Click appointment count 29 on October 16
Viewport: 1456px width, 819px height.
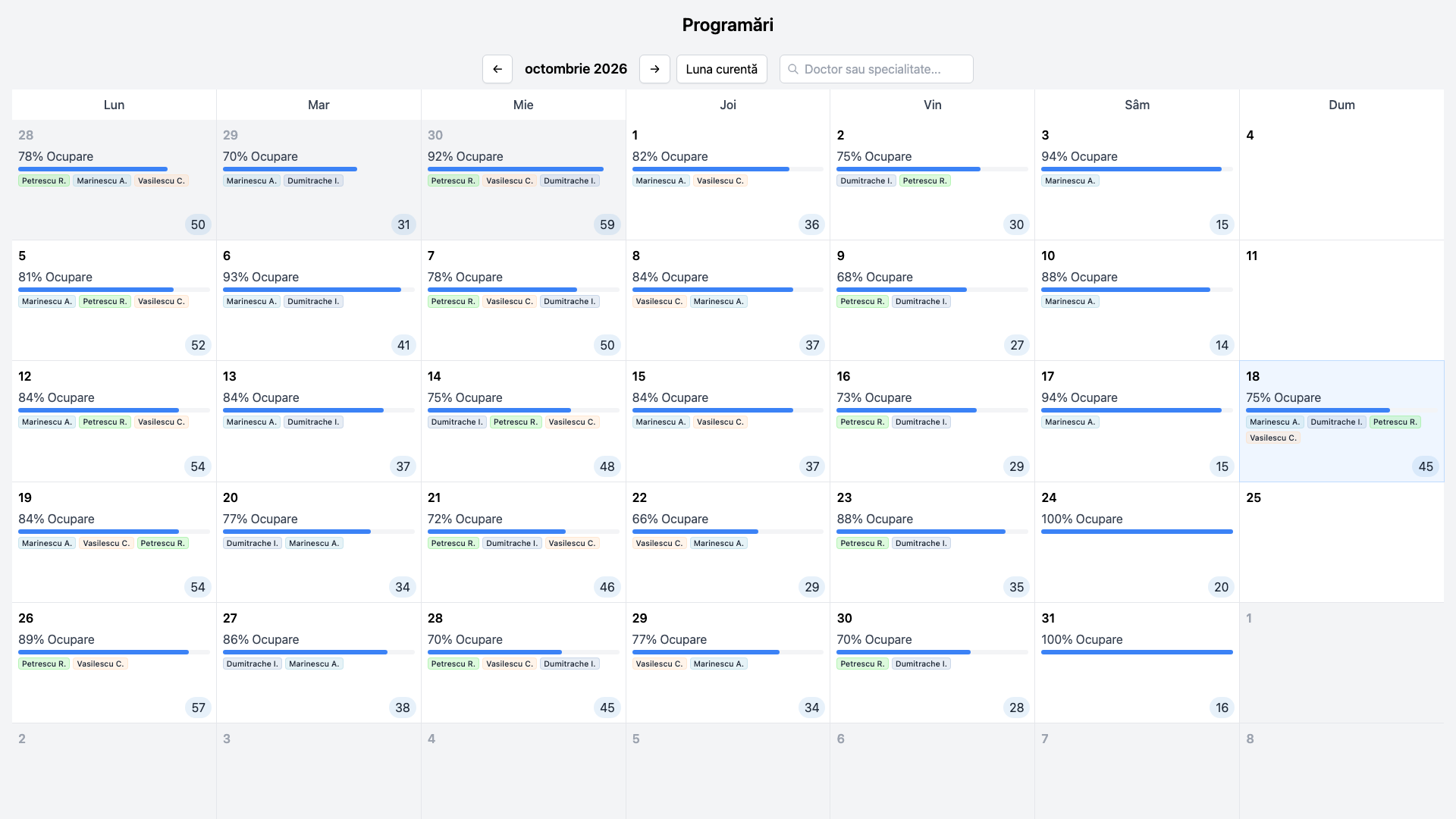point(1016,466)
